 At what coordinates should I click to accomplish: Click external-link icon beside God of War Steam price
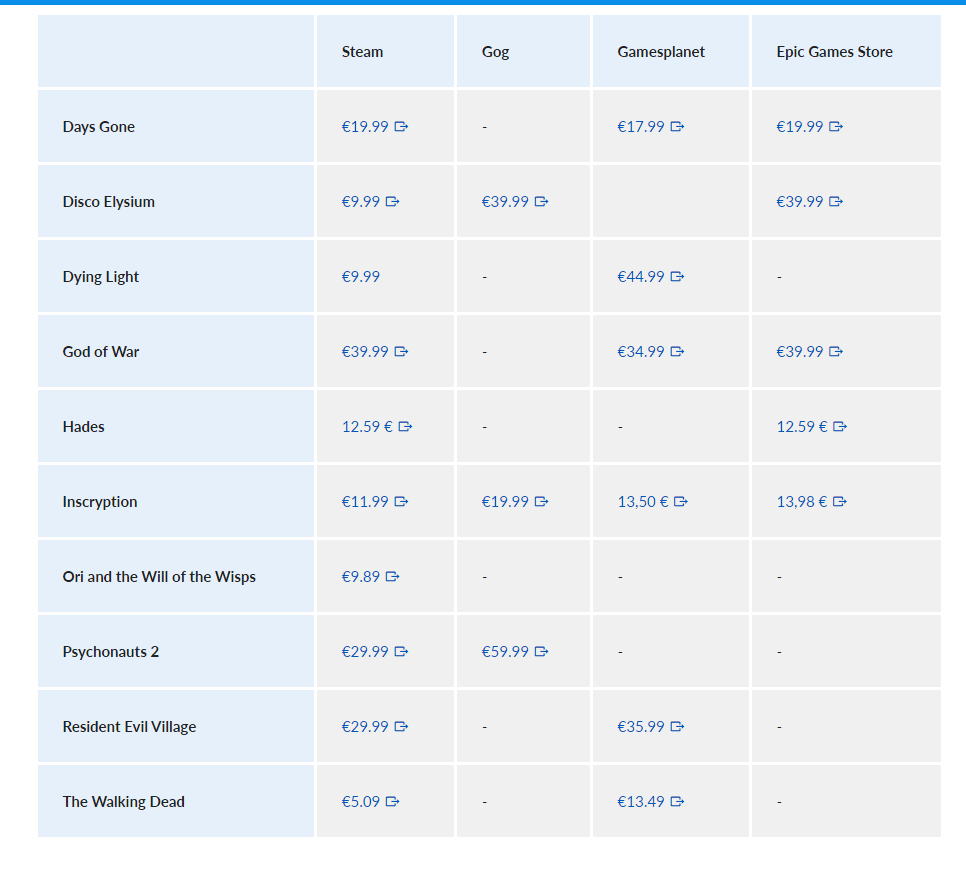(401, 352)
